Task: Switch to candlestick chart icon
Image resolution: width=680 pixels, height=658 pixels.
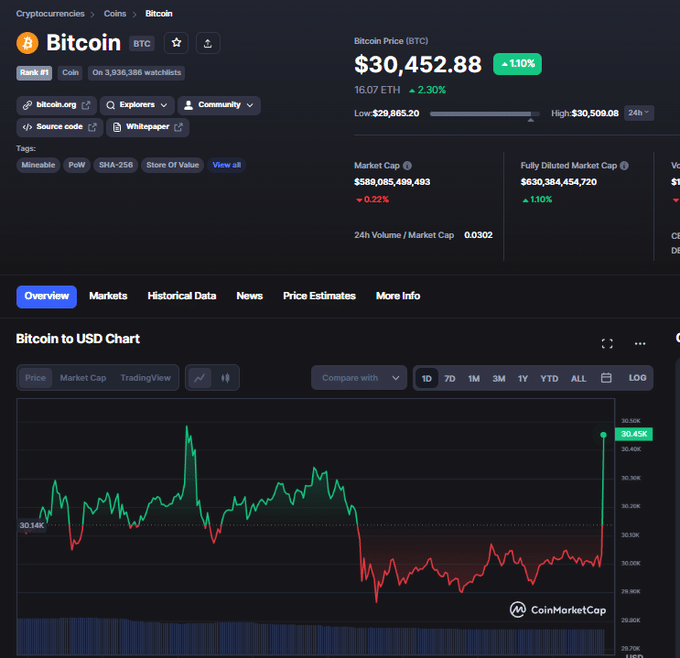Action: click(x=225, y=378)
